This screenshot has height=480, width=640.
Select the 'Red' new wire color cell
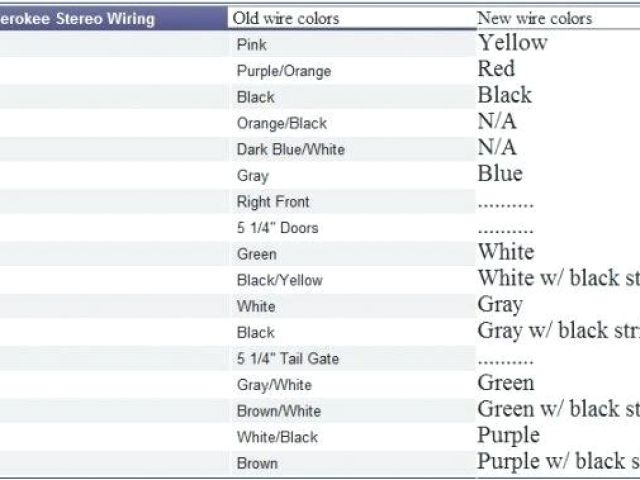[496, 69]
